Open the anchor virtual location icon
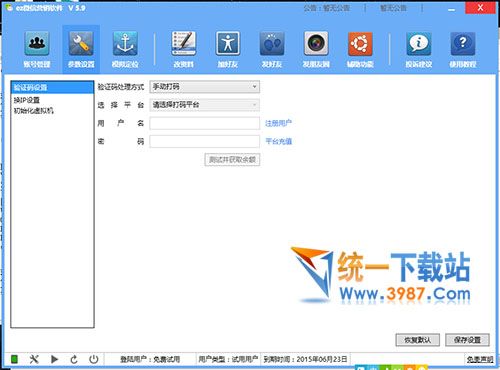 pyautogui.click(x=125, y=44)
